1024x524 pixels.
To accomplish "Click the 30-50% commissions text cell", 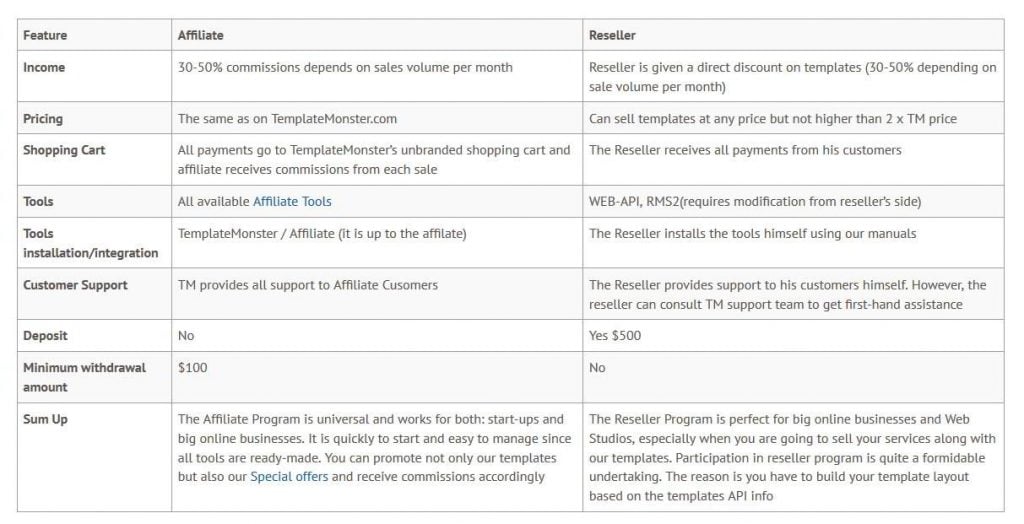I will (x=345, y=68).
